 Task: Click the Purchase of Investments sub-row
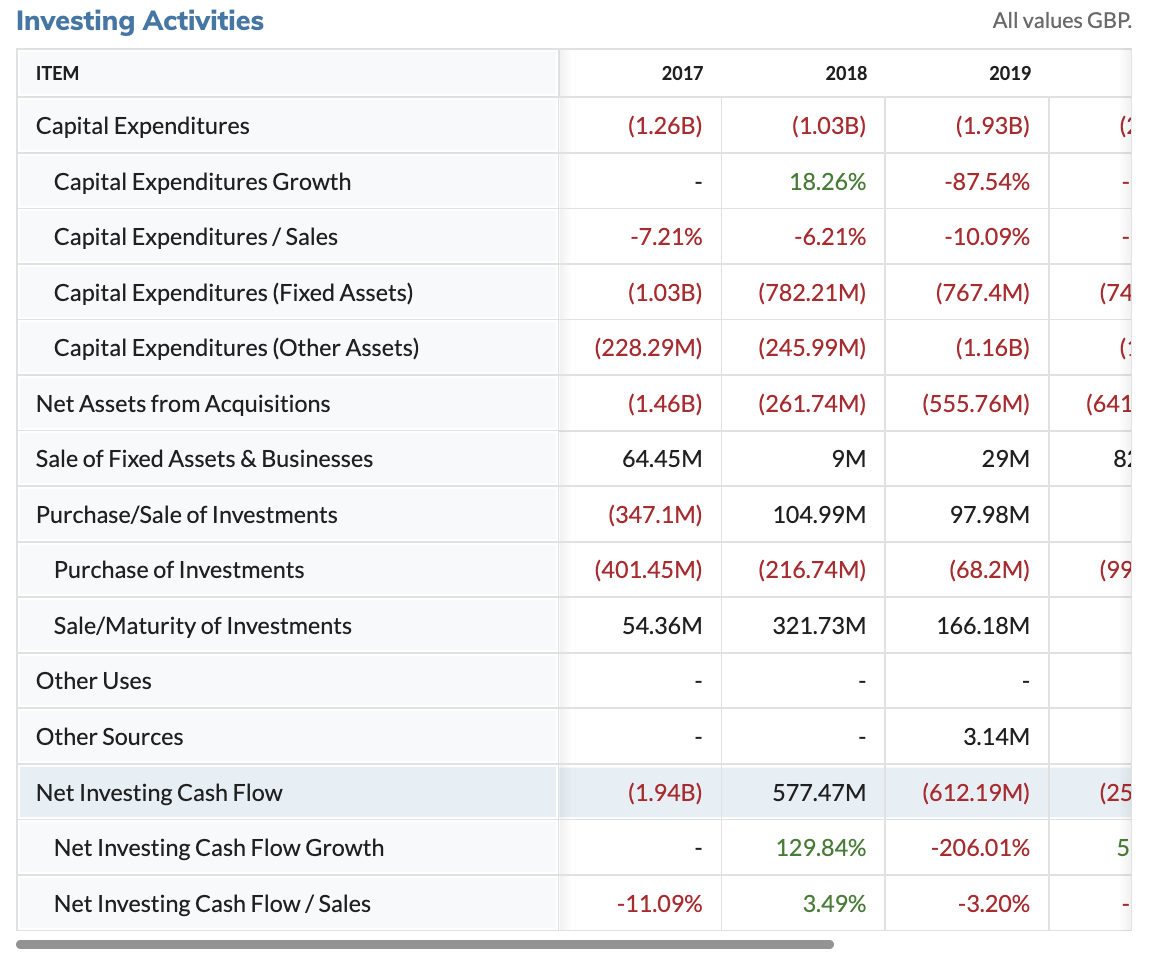point(179,570)
